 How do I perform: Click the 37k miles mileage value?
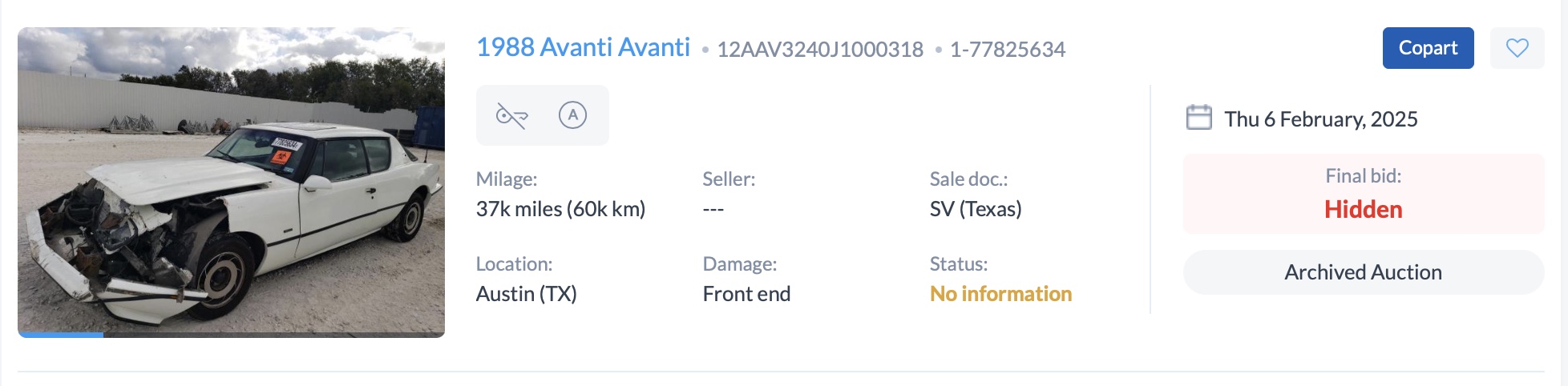coord(560,209)
